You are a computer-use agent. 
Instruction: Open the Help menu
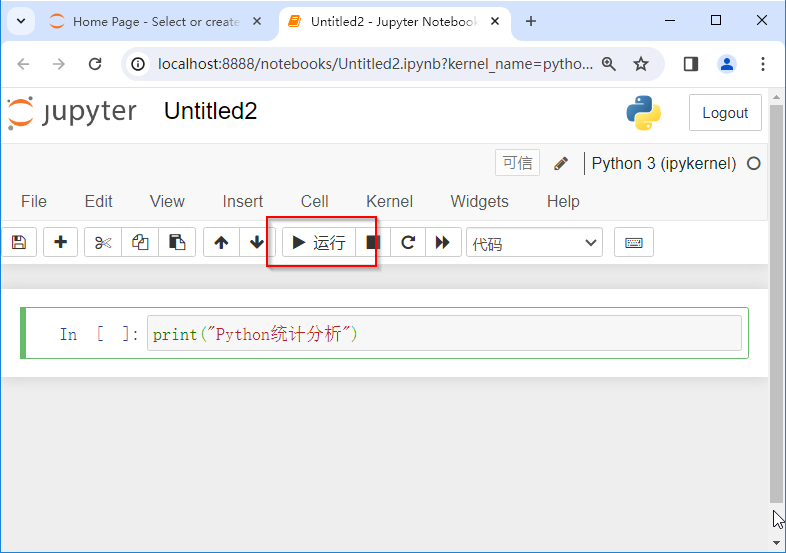(563, 202)
